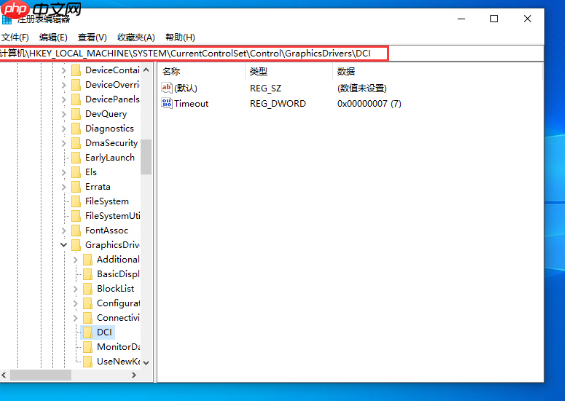This screenshot has width=565, height=401.
Task: Expand the BlockList subkey
Action: 75,289
